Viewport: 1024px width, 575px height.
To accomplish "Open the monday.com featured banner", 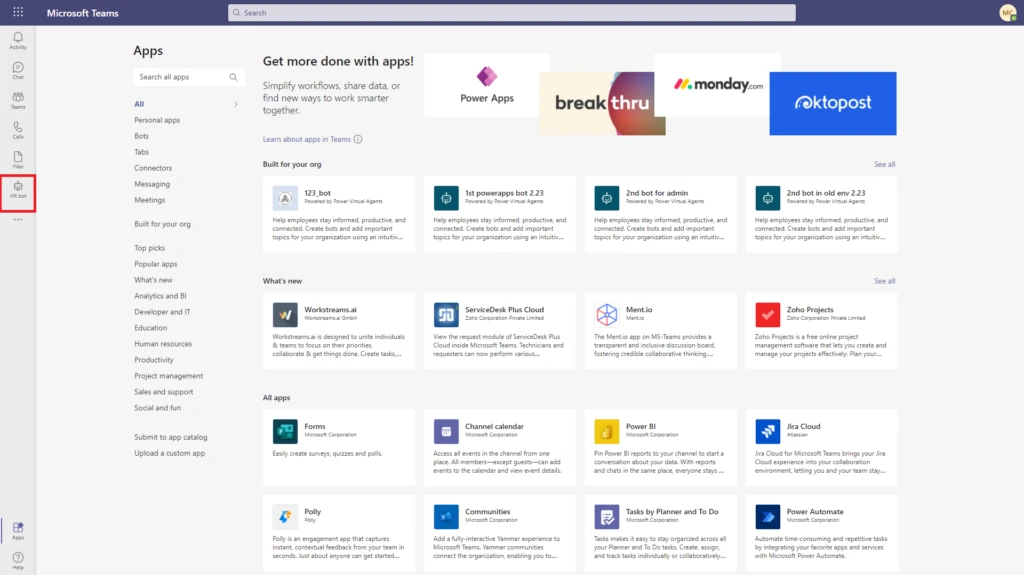I will click(717, 85).
